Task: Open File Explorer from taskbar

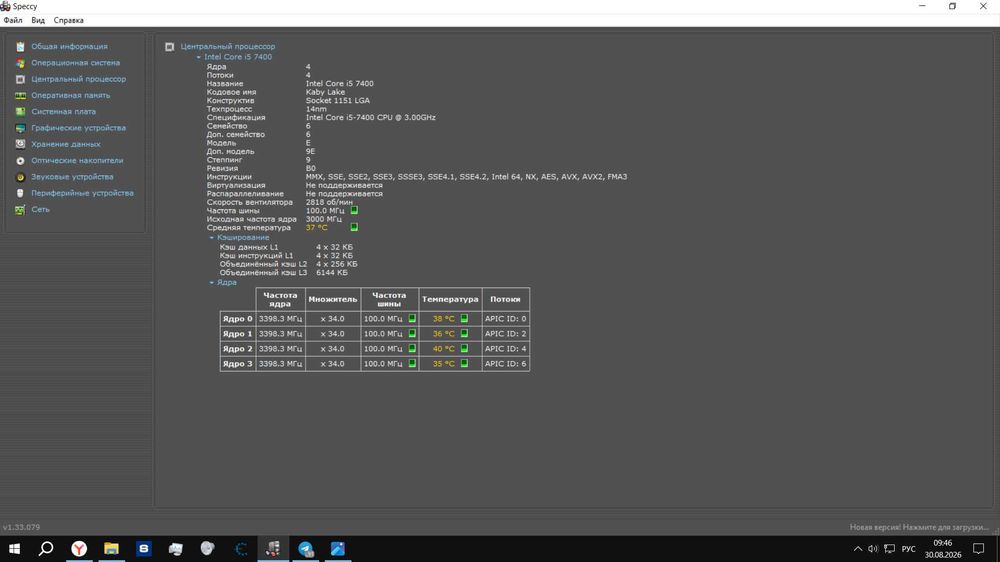Action: pyautogui.click(x=112, y=549)
